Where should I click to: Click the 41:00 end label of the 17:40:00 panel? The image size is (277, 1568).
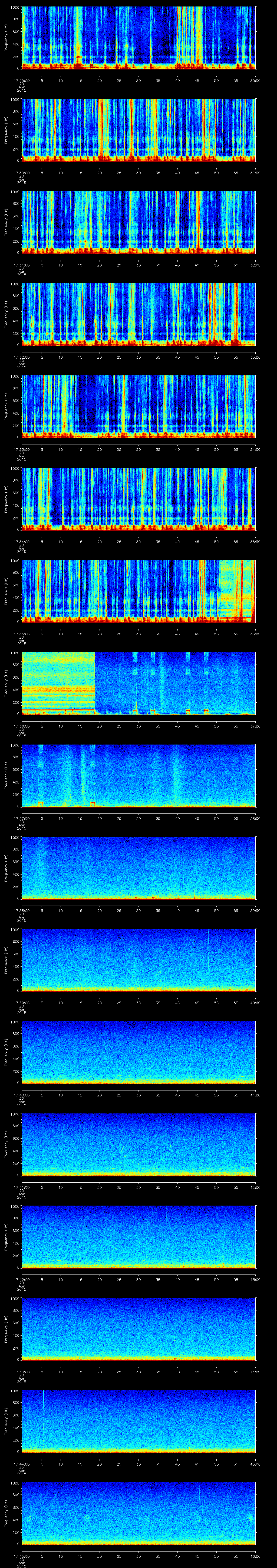coord(255,1095)
